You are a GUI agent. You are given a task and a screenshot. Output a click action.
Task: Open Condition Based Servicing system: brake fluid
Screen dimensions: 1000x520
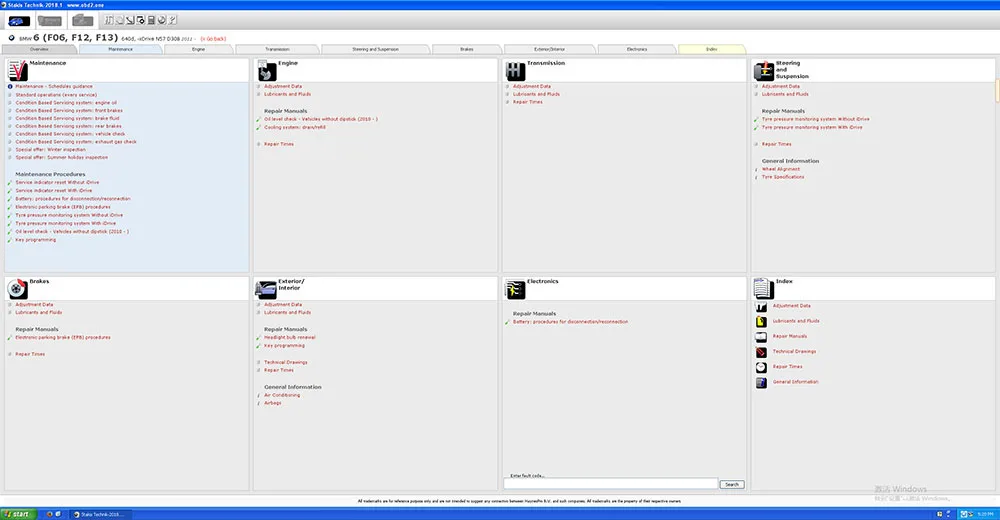point(68,118)
